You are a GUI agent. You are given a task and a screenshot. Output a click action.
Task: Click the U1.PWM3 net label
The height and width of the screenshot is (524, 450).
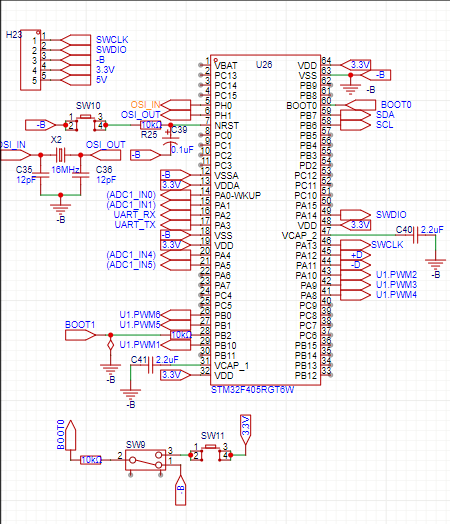pos(397,285)
